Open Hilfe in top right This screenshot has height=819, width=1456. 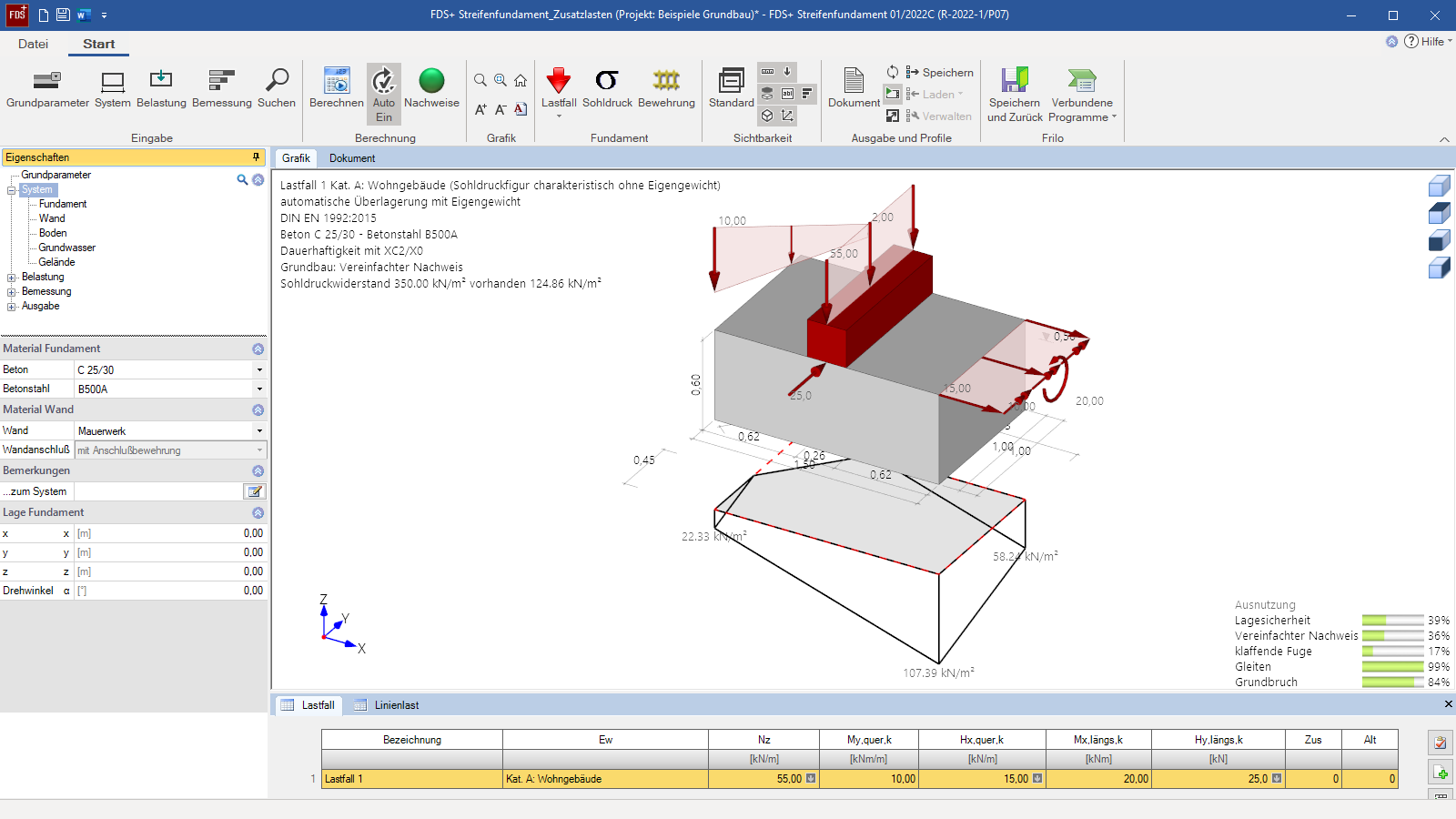pos(1427,41)
